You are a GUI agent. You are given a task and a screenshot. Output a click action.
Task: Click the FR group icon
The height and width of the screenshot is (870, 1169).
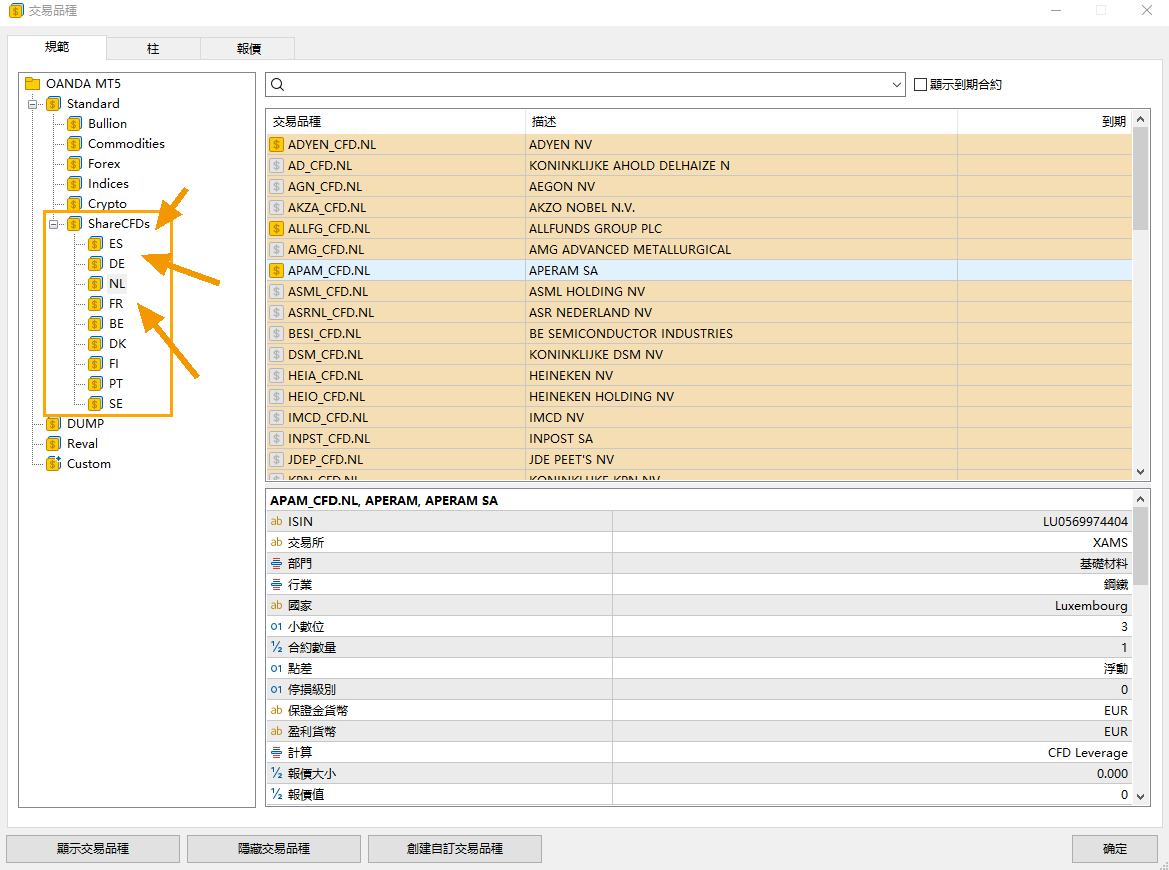(95, 303)
